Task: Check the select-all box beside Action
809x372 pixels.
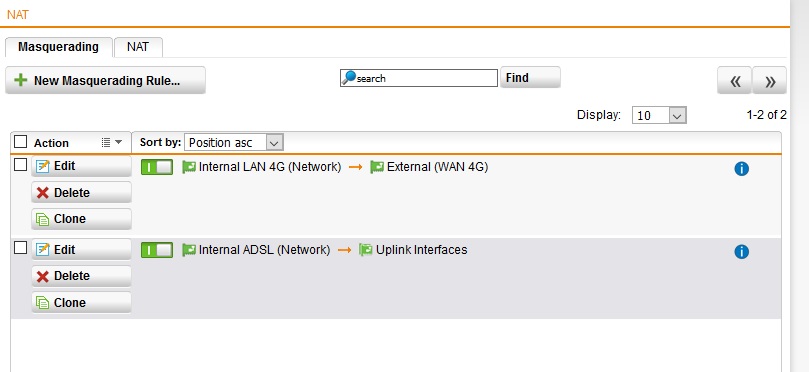Action: coord(20,141)
